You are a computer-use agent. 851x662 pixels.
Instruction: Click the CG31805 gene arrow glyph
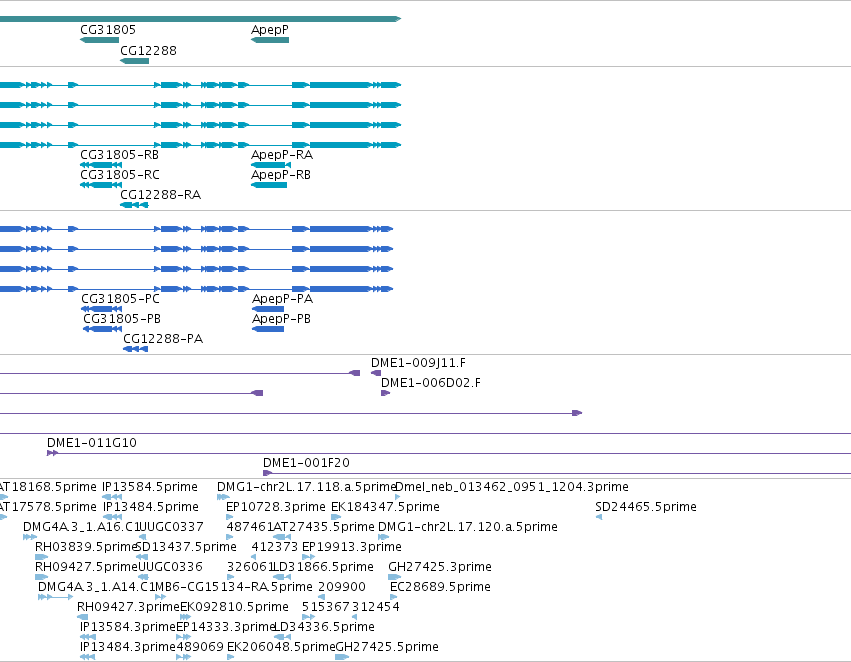(99, 40)
